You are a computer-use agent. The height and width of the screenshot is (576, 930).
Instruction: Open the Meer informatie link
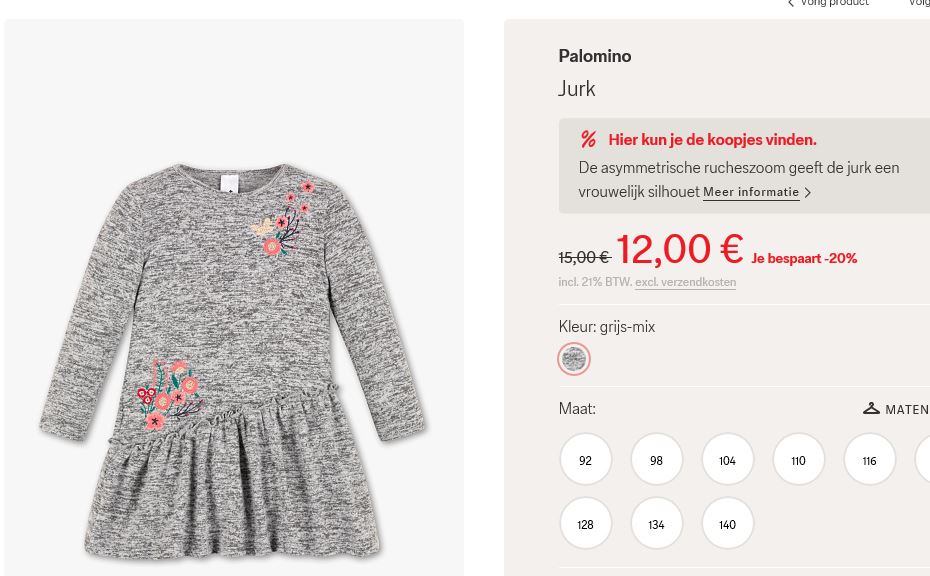click(x=751, y=192)
